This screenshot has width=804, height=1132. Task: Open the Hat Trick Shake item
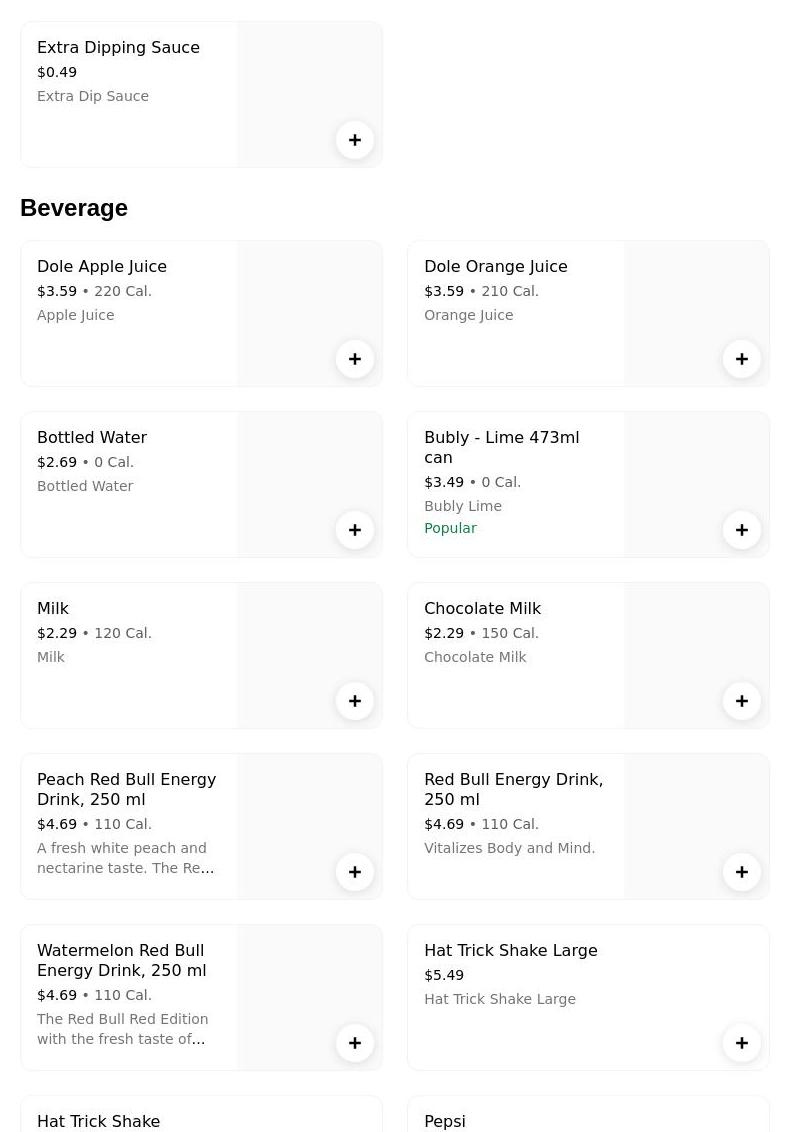pos(98,1122)
